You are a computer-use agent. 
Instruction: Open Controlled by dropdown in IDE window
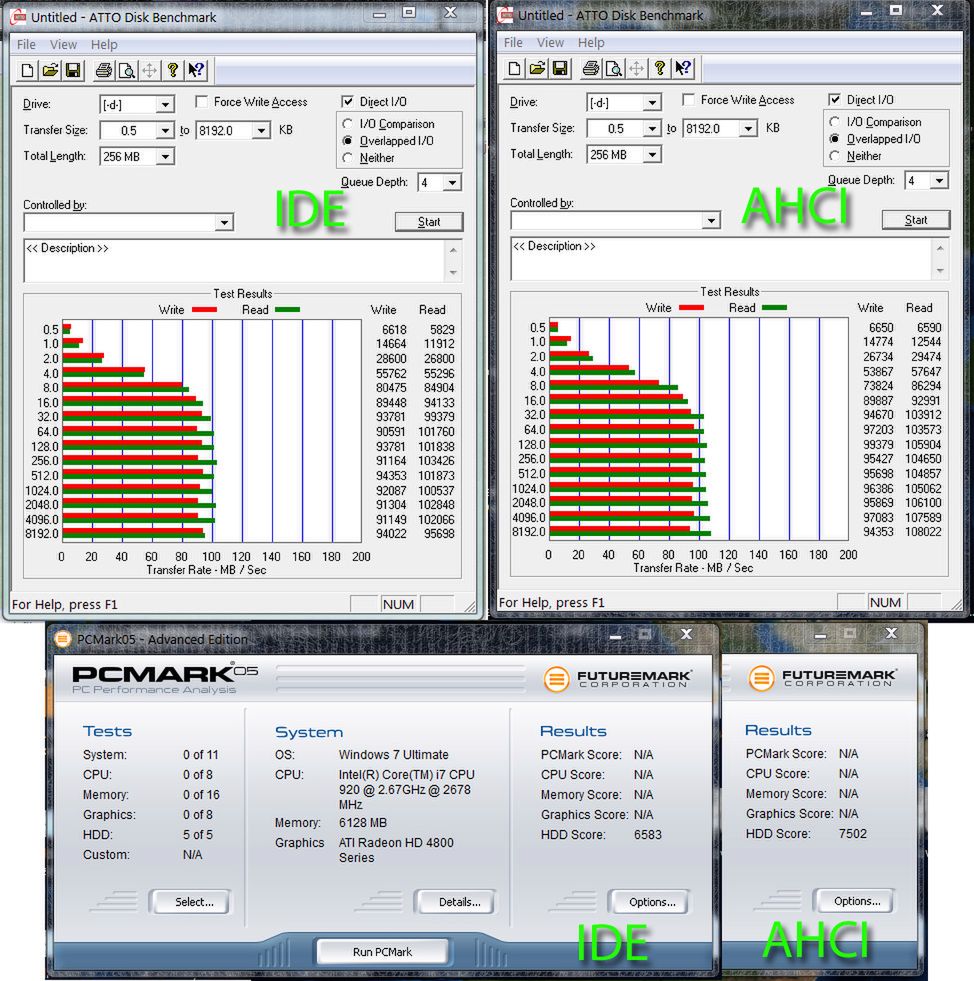(225, 222)
